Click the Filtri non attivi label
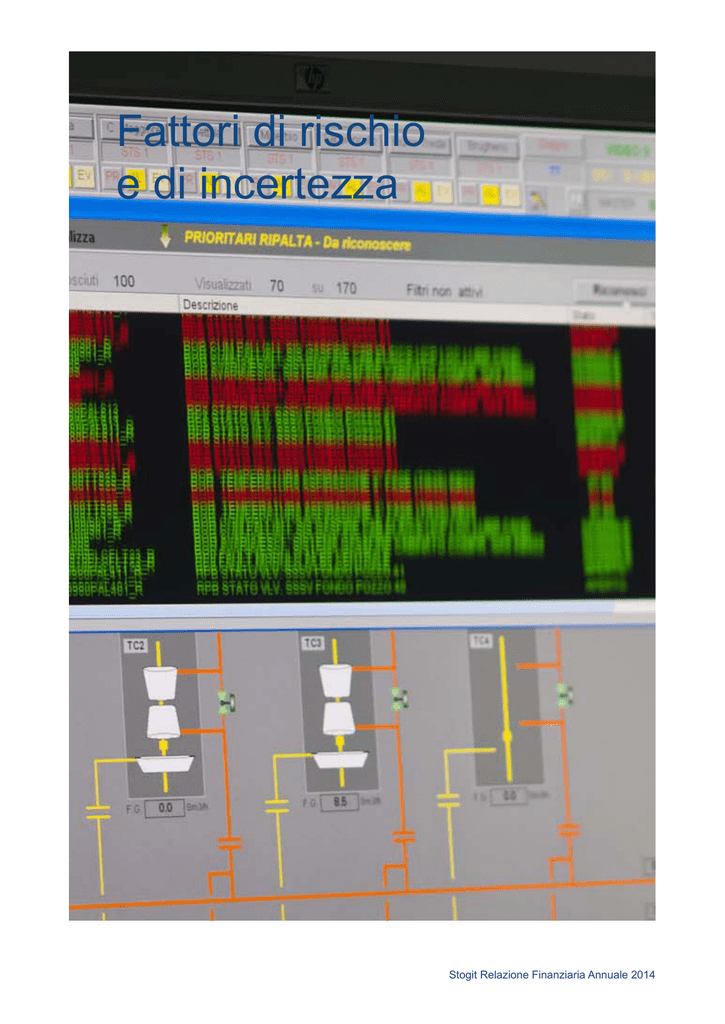 (x=443, y=291)
